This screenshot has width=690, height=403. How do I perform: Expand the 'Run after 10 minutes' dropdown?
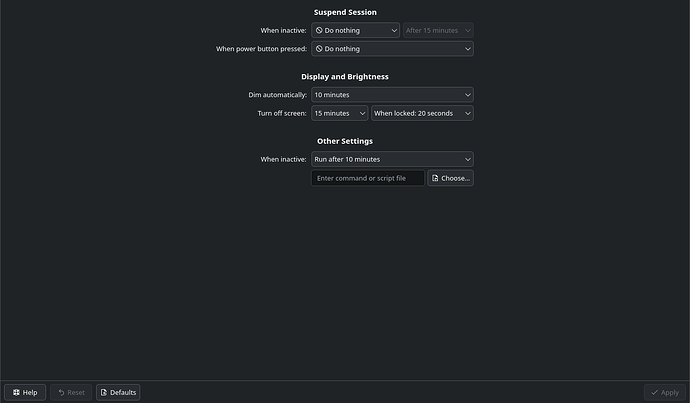[392, 159]
